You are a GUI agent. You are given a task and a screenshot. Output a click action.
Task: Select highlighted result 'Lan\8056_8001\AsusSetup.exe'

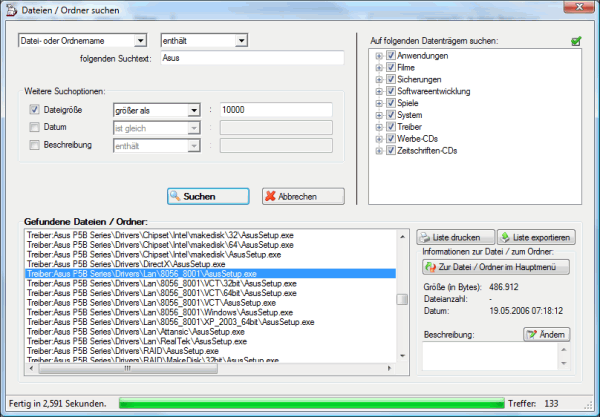(x=210, y=274)
